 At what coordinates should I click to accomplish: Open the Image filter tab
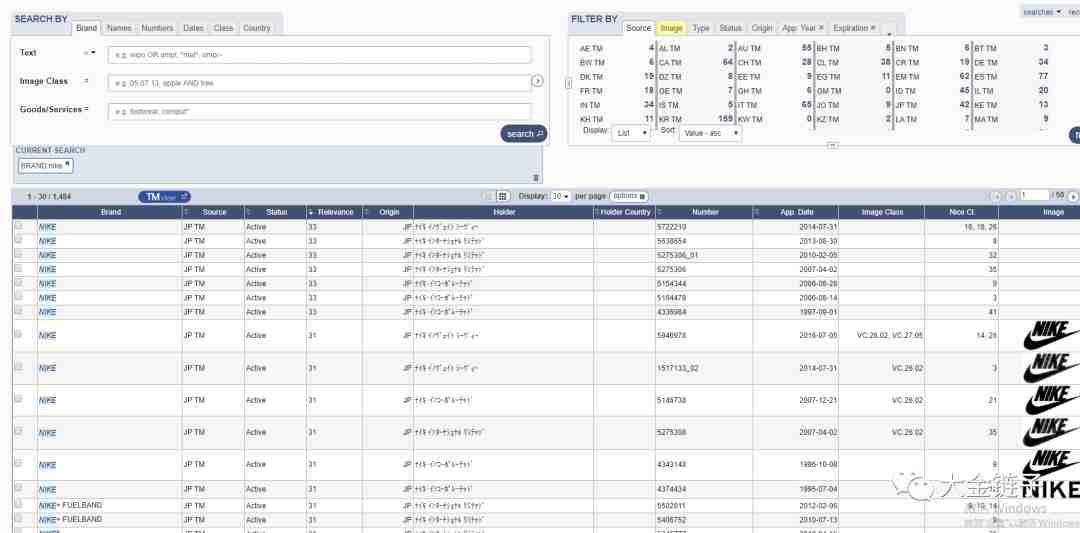(671, 28)
